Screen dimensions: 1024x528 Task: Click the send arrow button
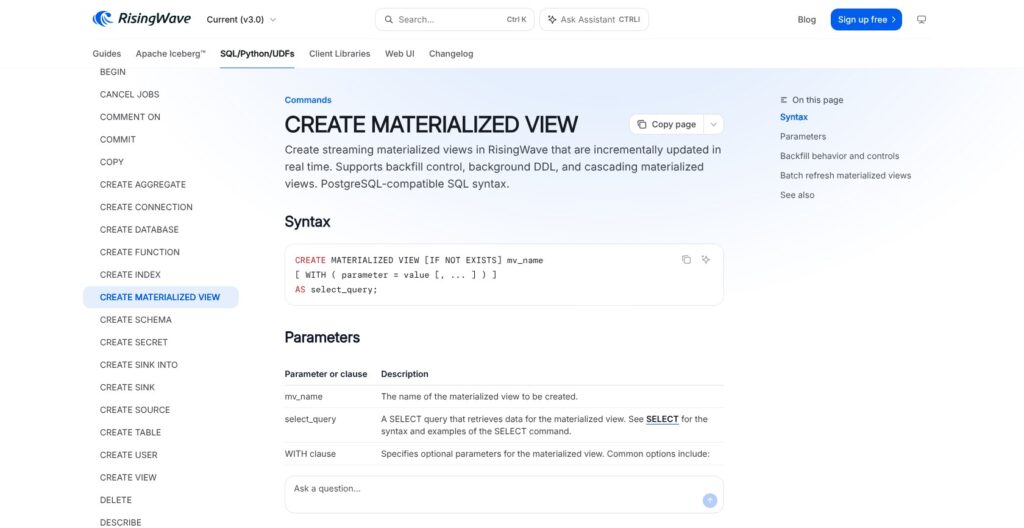710,501
